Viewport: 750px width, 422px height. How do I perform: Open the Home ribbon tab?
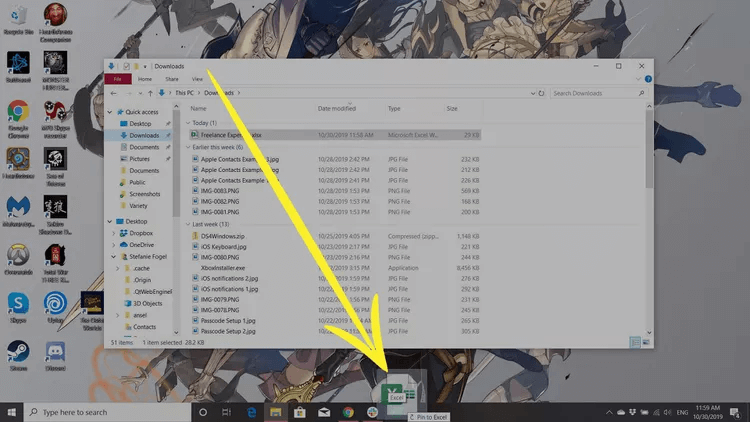[x=145, y=79]
